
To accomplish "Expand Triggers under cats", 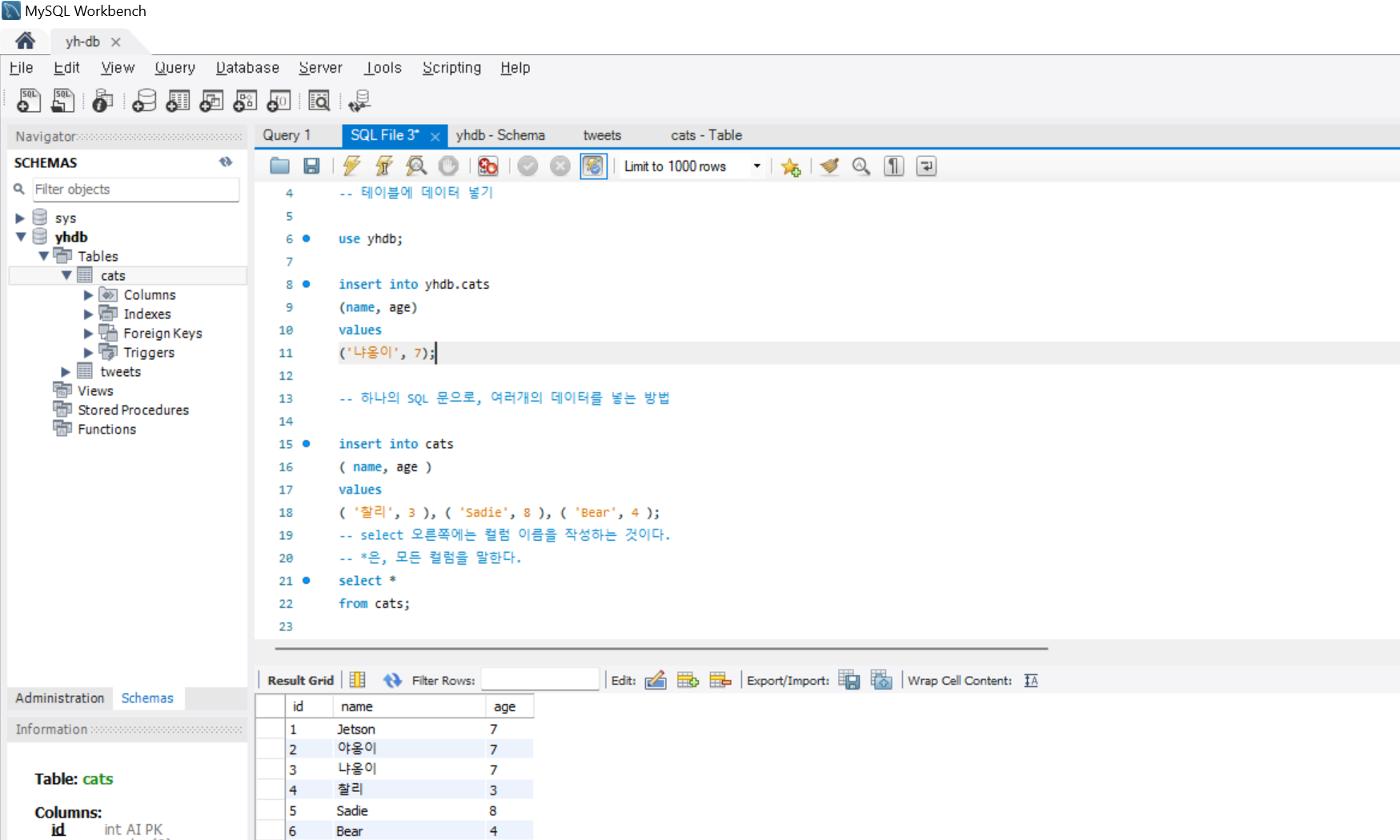I will [x=89, y=352].
